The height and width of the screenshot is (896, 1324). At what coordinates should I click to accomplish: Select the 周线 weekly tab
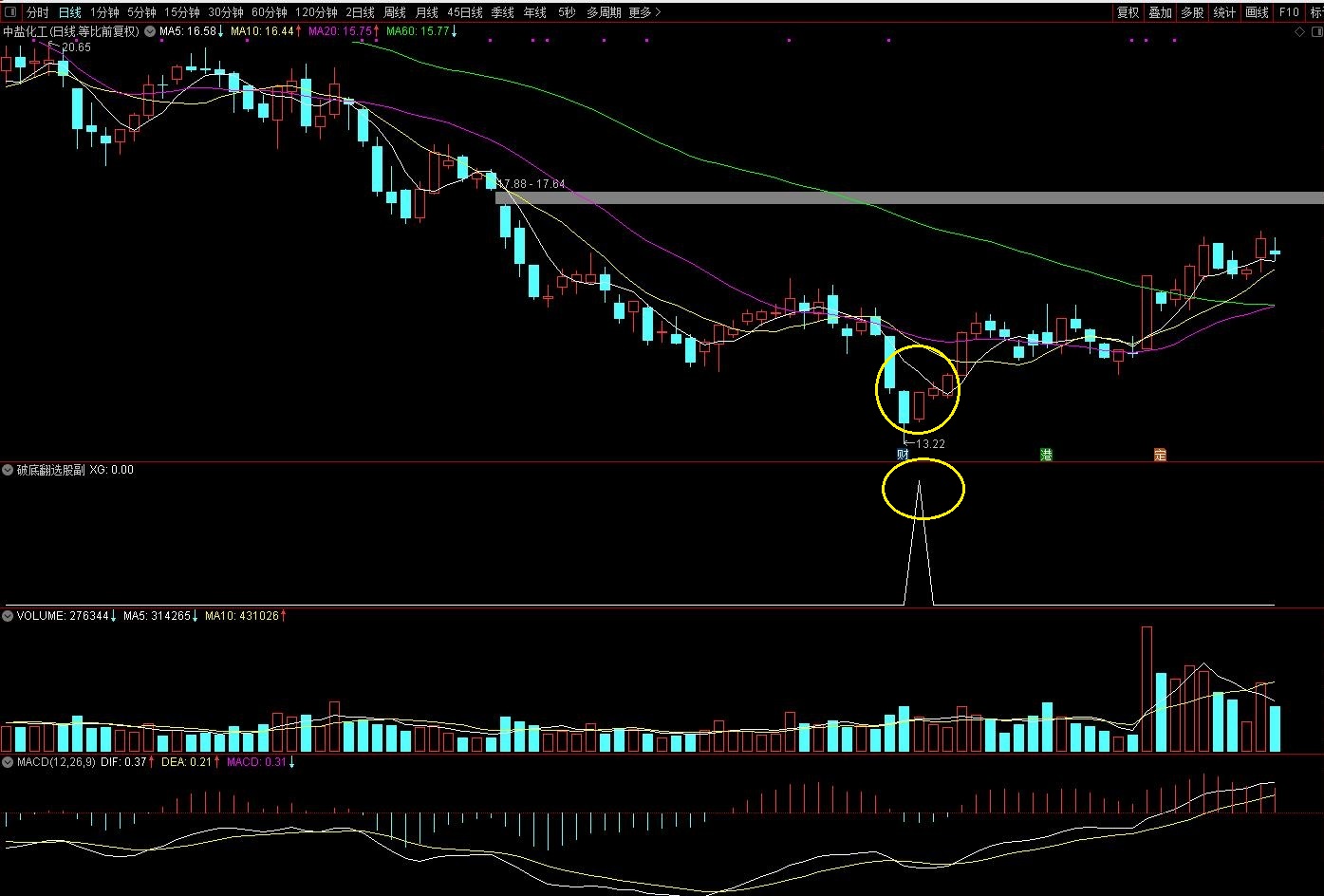click(x=395, y=12)
